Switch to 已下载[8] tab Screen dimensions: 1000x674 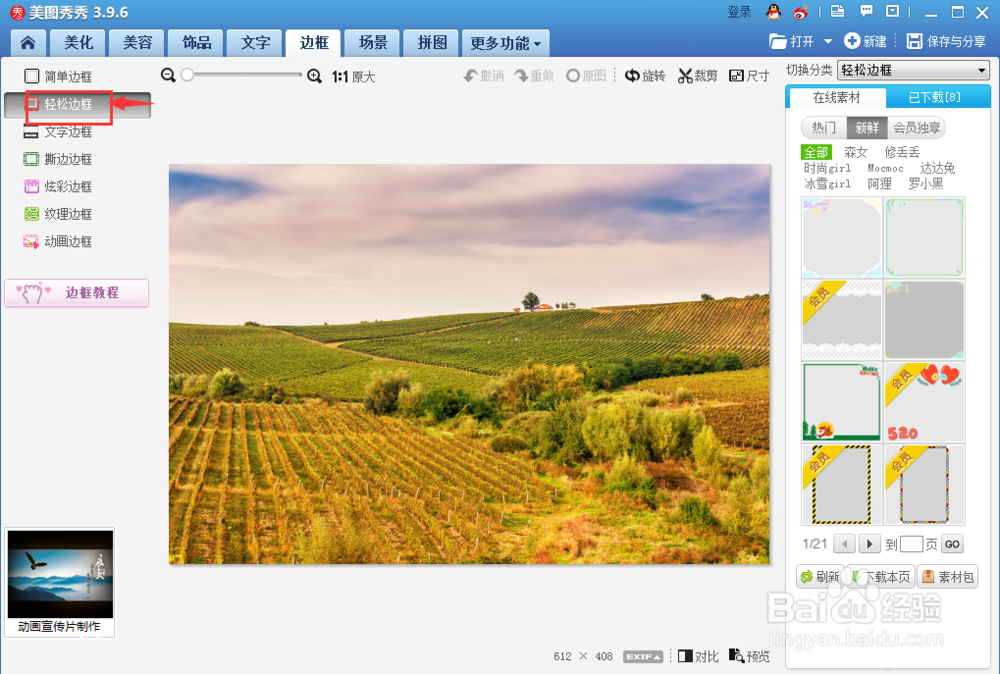(934, 98)
